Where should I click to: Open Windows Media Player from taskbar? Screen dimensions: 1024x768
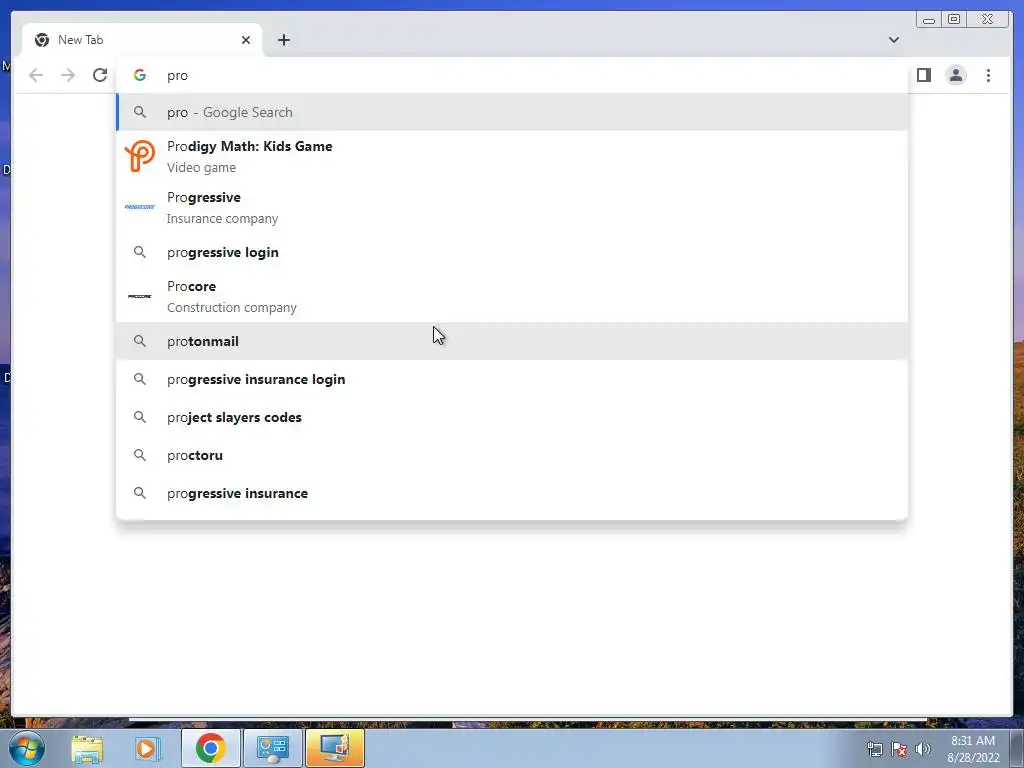[x=147, y=748]
